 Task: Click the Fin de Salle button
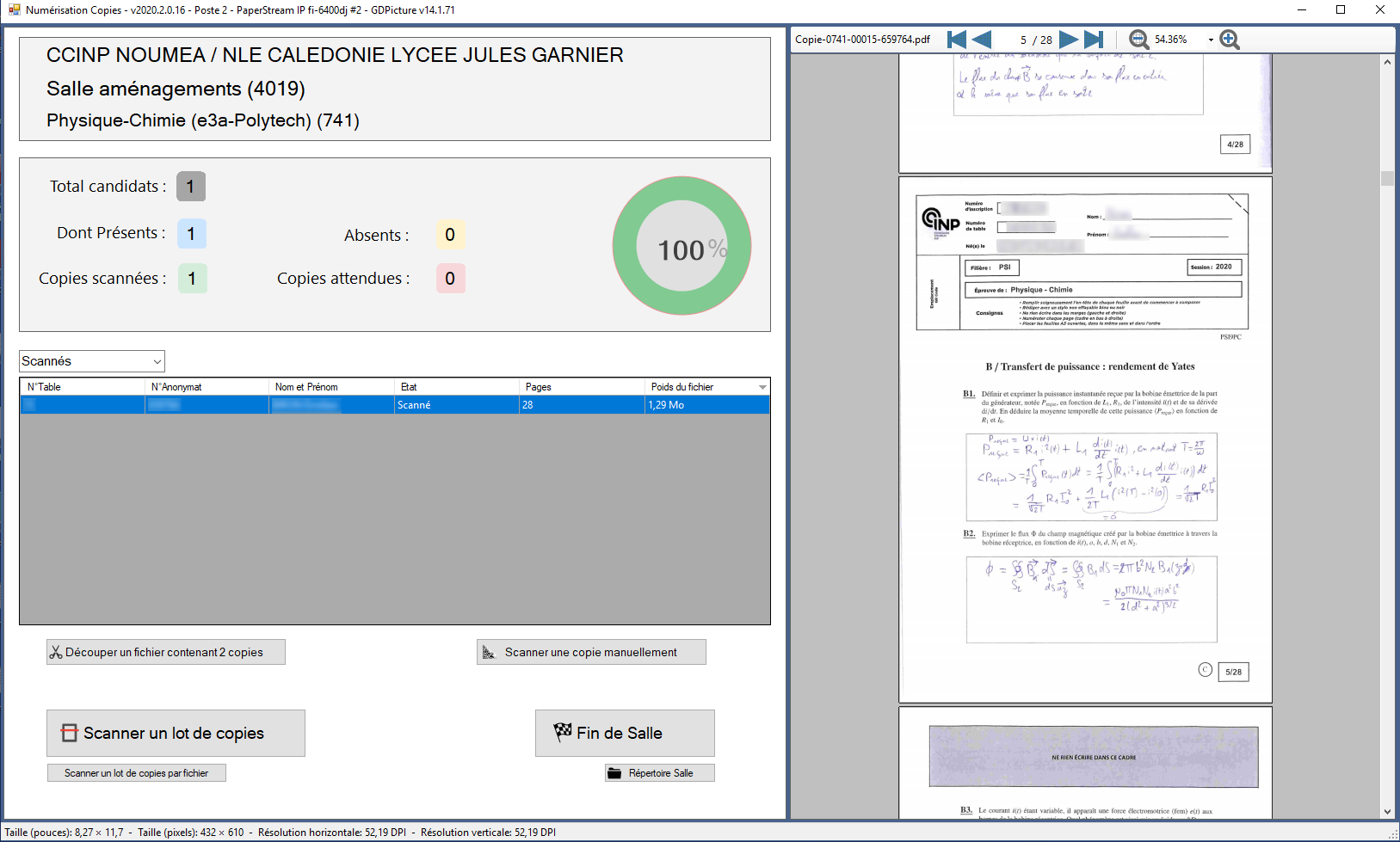pyautogui.click(x=625, y=733)
